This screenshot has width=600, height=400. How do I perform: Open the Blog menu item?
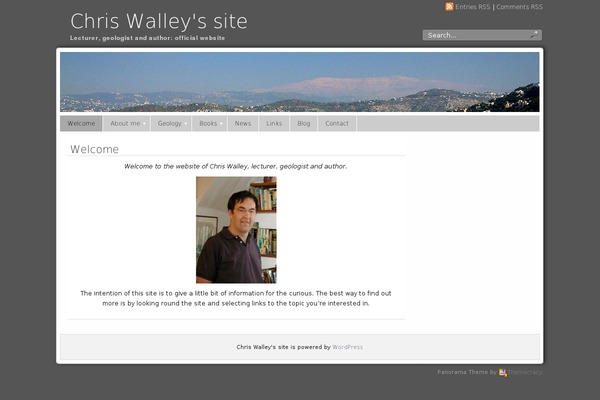point(304,124)
